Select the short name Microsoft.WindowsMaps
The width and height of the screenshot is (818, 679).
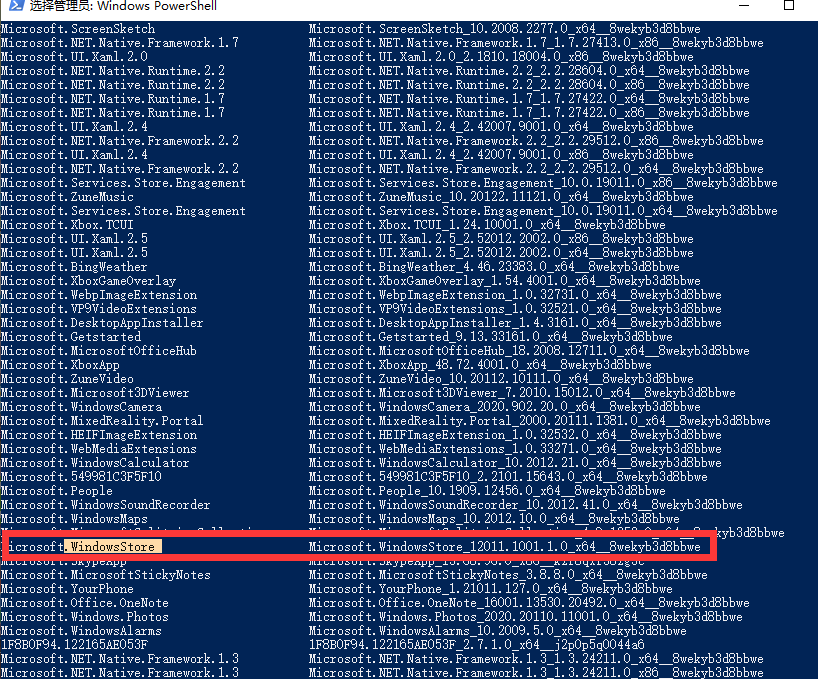74,520
